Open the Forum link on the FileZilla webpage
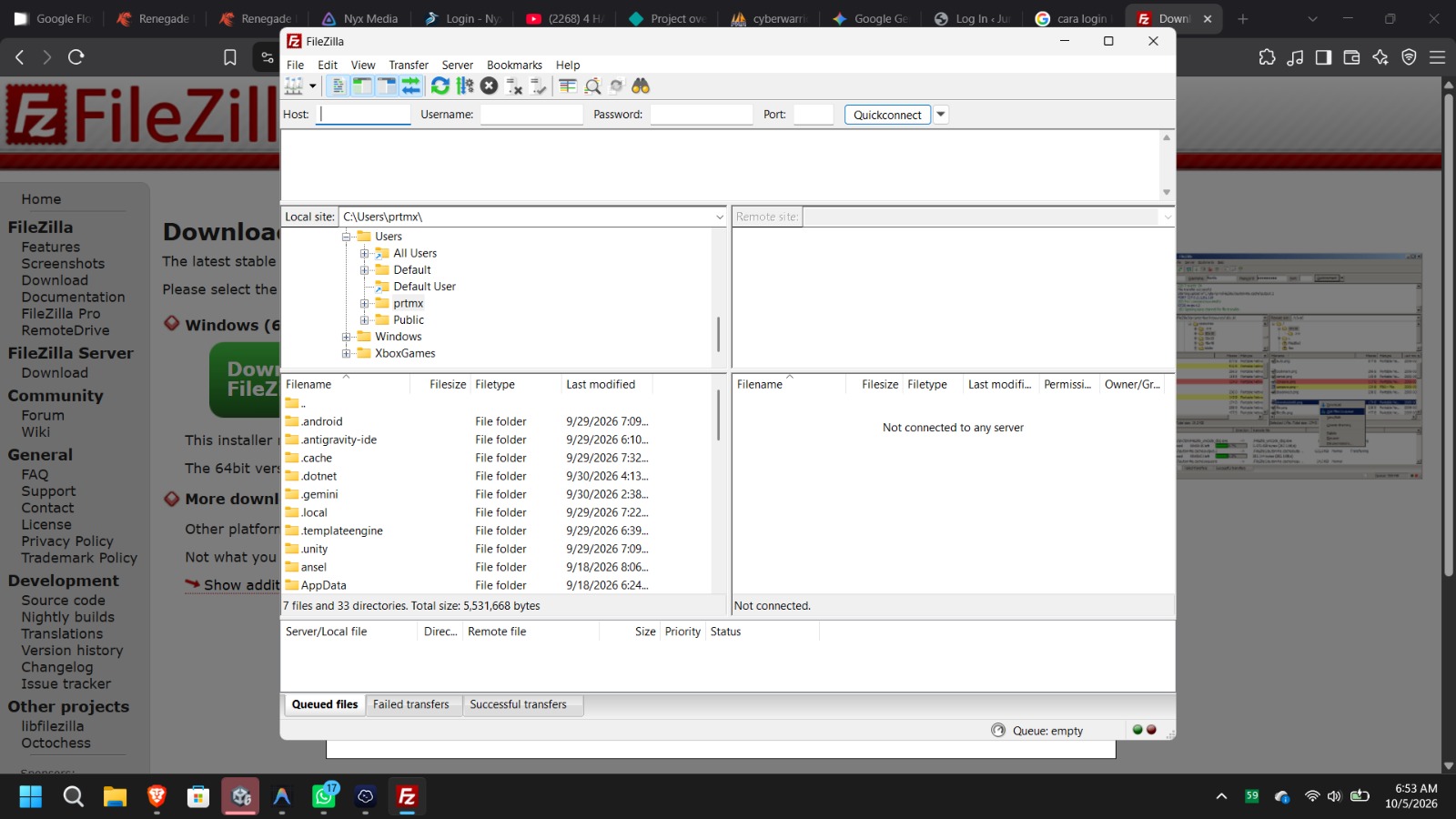Screen dimensions: 1456x819 tap(43, 415)
